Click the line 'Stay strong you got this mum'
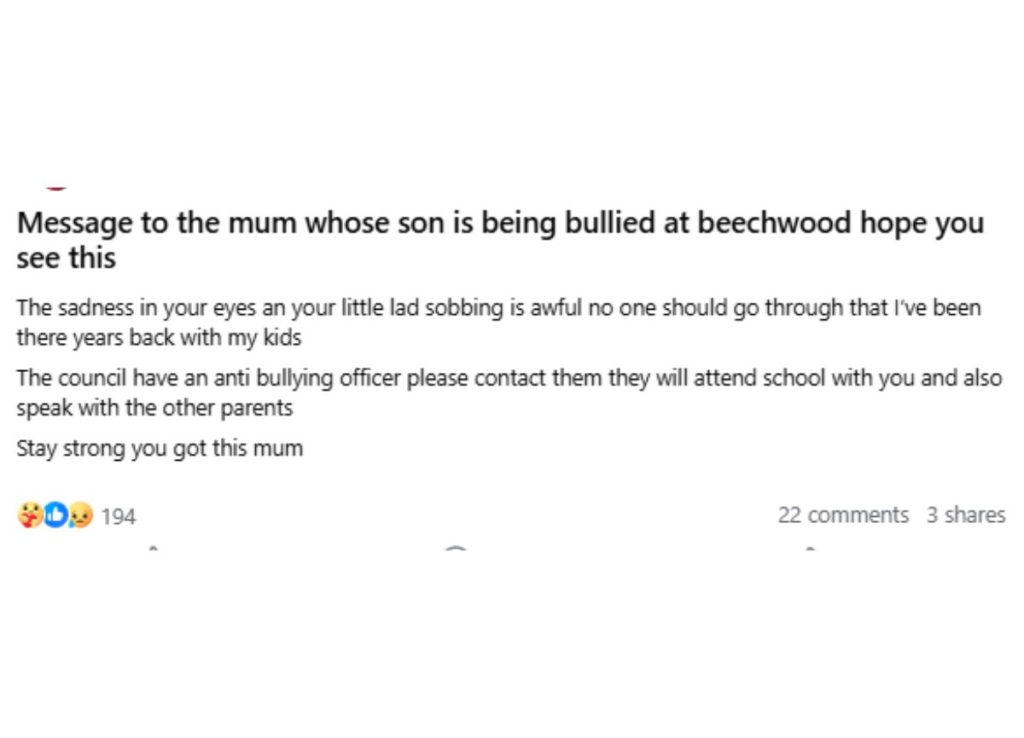Image resolution: width=1024 pixels, height=738 pixels. pos(159,448)
